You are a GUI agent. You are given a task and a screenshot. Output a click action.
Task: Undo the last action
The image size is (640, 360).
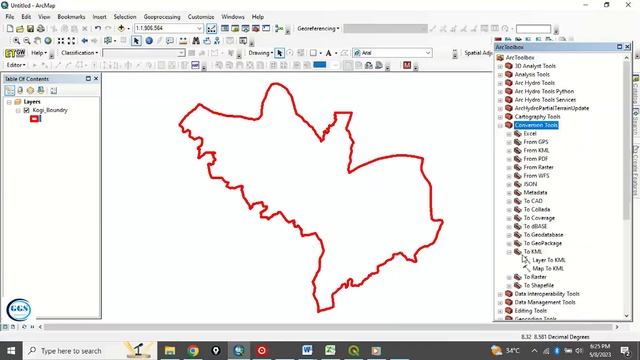click(x=98, y=29)
